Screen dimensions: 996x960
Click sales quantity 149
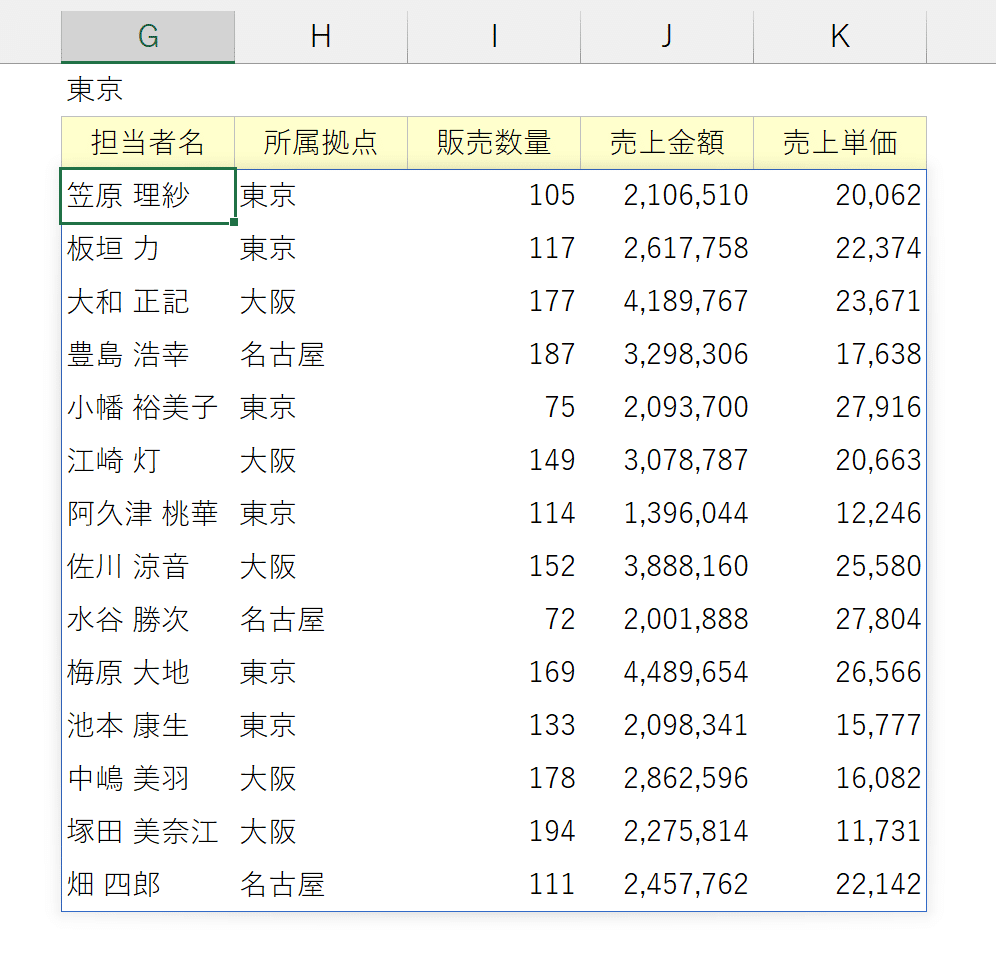494,461
